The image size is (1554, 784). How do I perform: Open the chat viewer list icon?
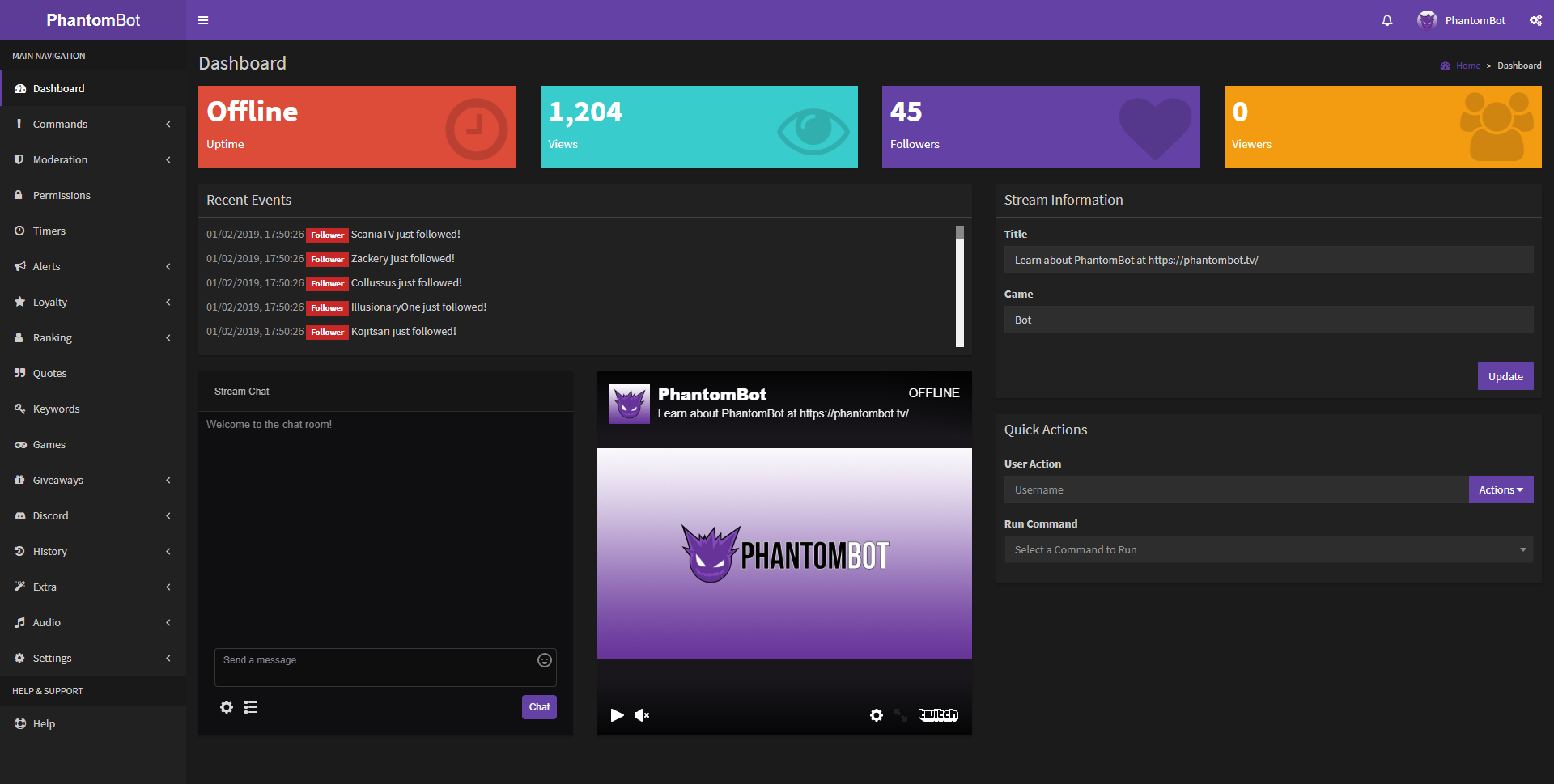click(251, 707)
